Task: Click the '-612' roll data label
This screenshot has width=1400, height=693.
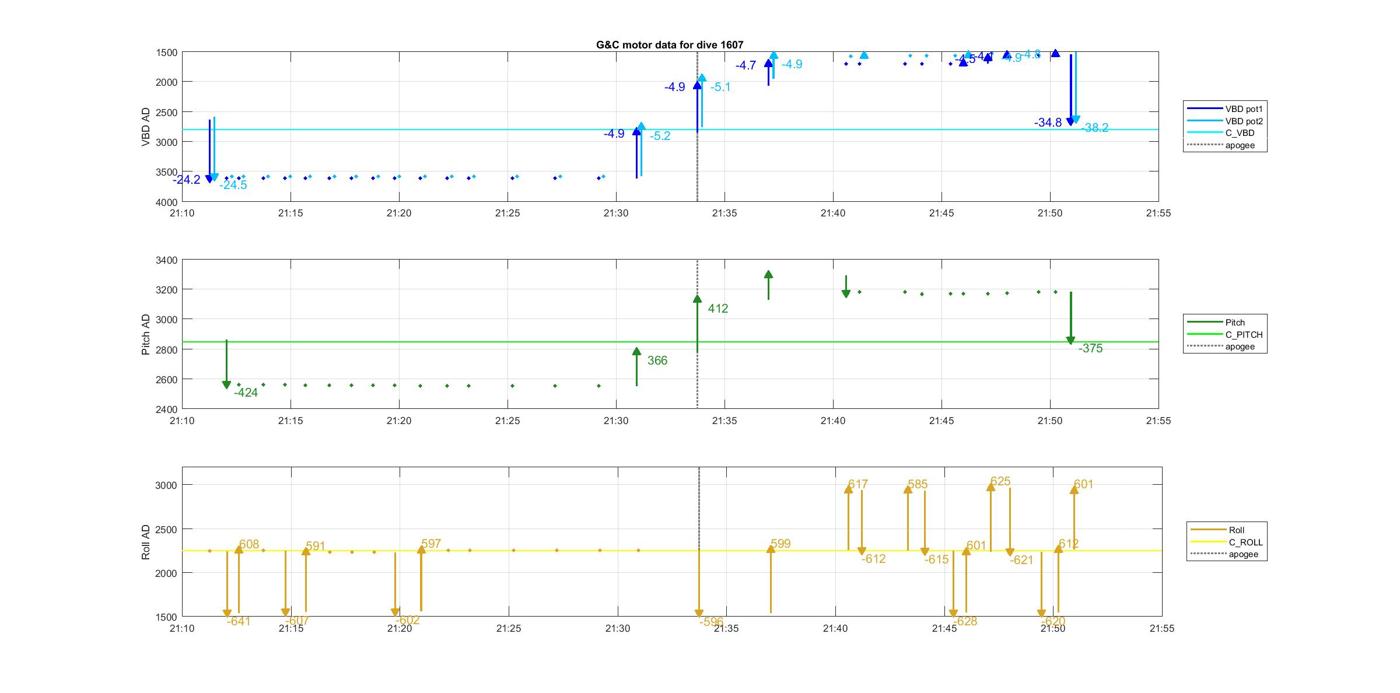Action: pyautogui.click(x=874, y=560)
